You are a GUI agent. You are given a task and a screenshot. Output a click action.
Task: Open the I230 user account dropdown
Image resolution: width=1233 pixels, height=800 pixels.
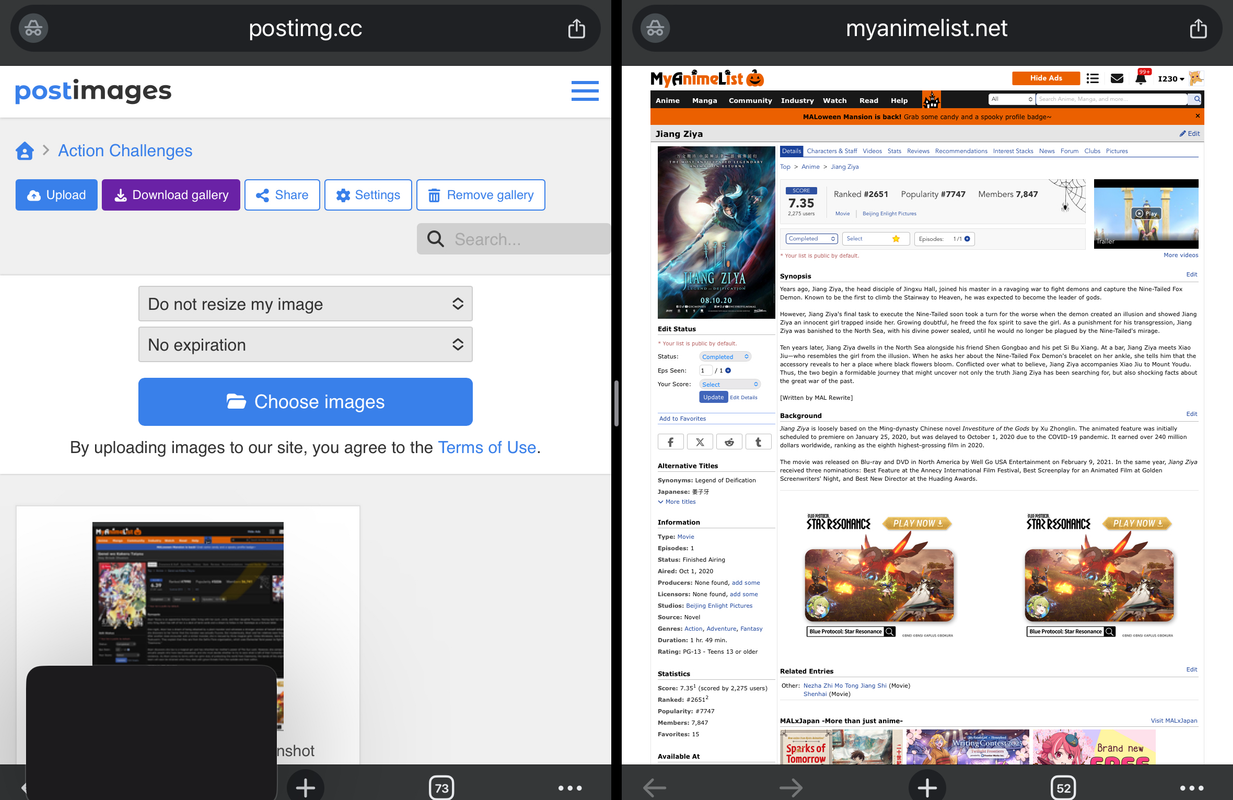click(x=1171, y=78)
